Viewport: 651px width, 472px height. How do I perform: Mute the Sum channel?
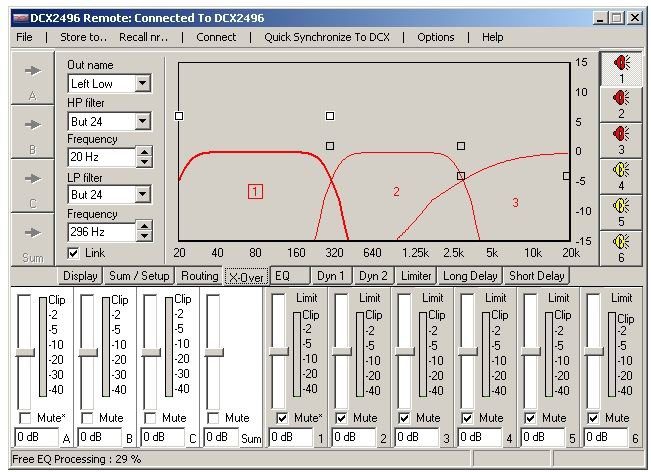[x=213, y=418]
